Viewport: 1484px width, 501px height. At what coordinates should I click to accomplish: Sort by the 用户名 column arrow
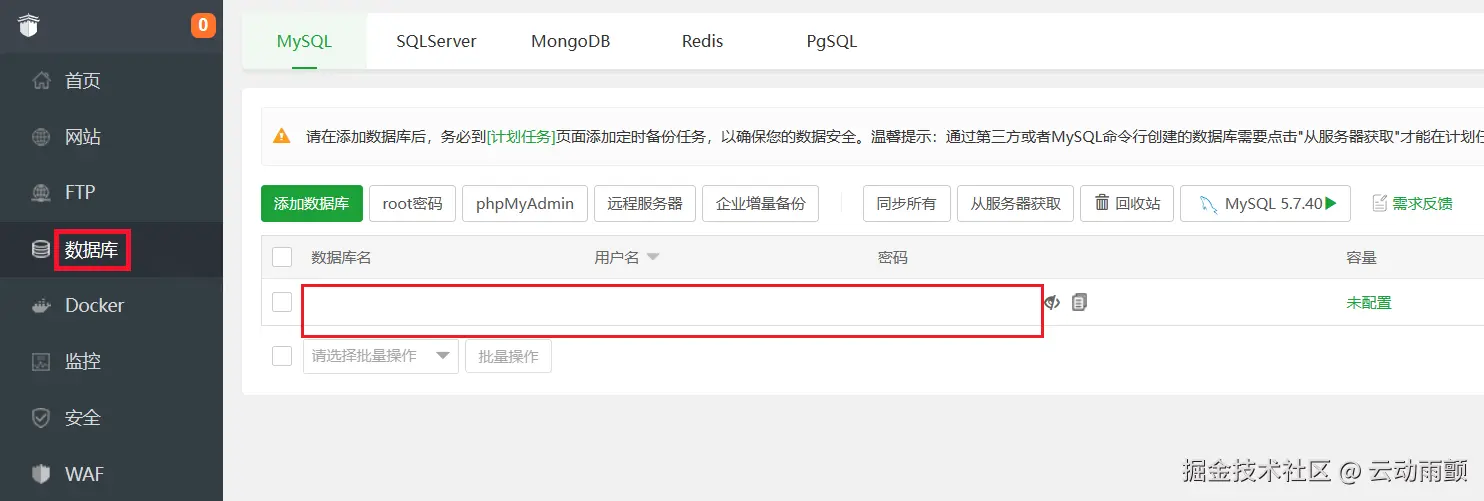coord(653,258)
